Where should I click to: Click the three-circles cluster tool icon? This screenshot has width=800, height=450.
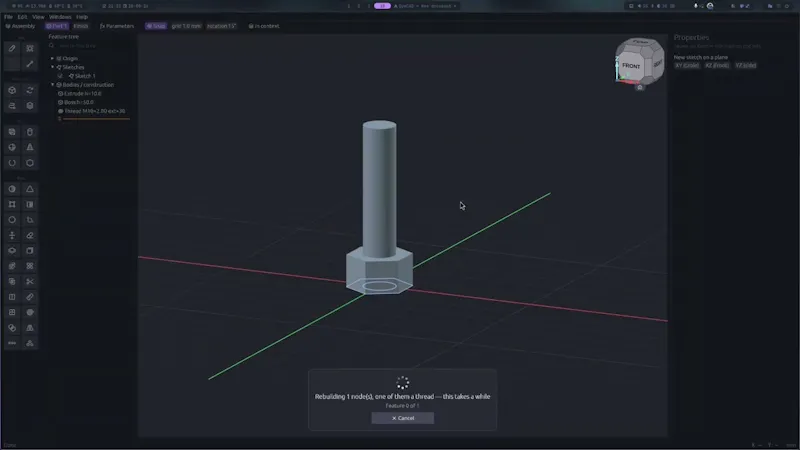coord(30,343)
